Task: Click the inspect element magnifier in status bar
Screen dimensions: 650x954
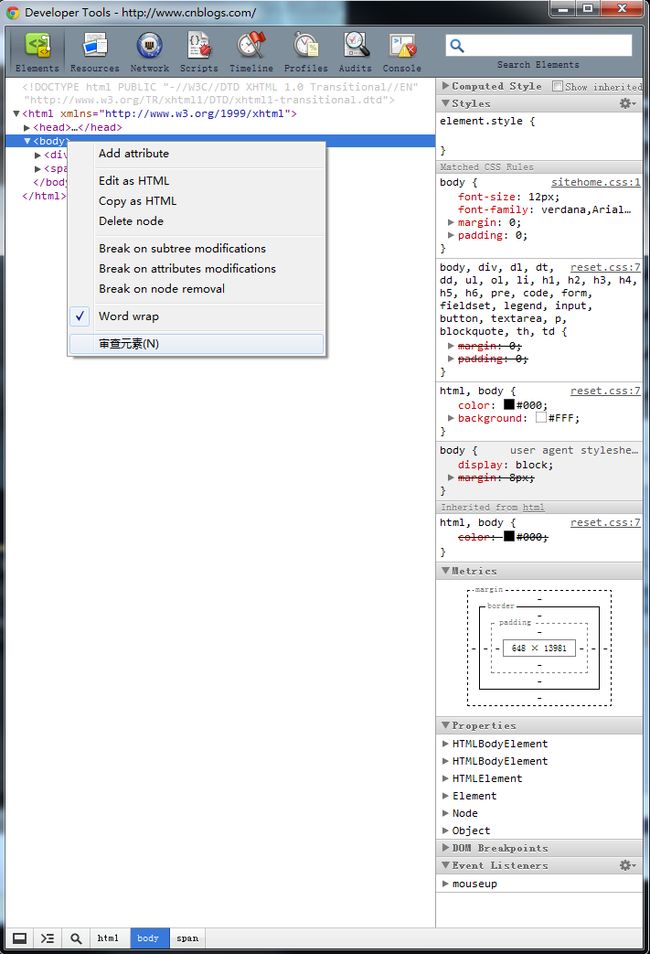Action: pos(75,938)
